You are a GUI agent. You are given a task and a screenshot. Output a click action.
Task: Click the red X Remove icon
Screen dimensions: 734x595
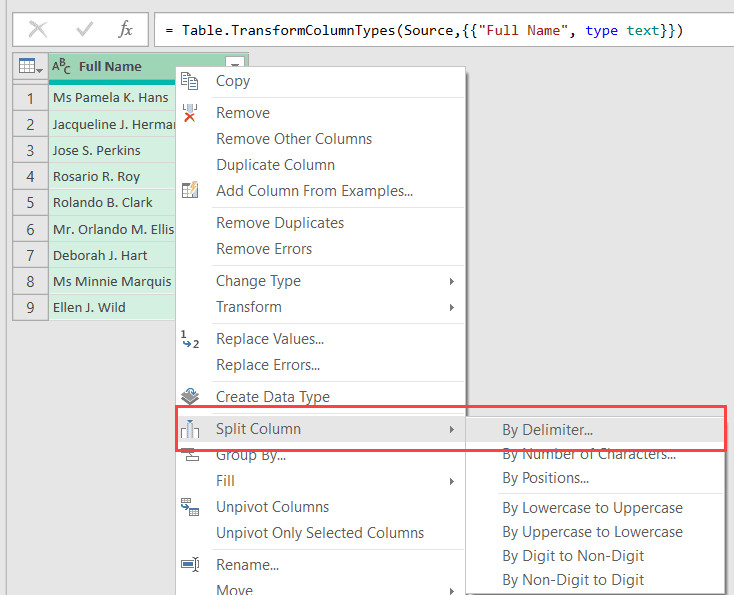click(190, 113)
